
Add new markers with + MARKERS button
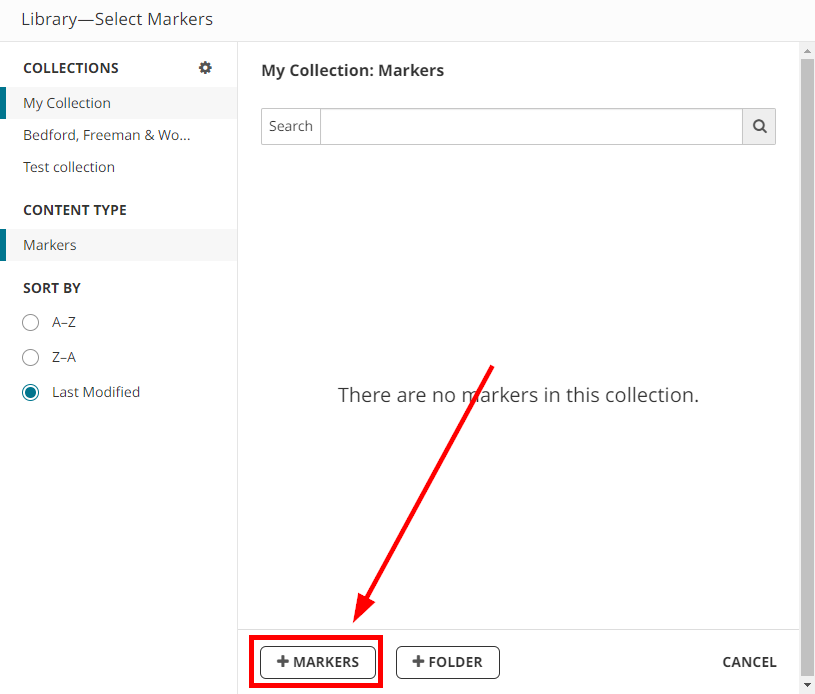point(317,662)
